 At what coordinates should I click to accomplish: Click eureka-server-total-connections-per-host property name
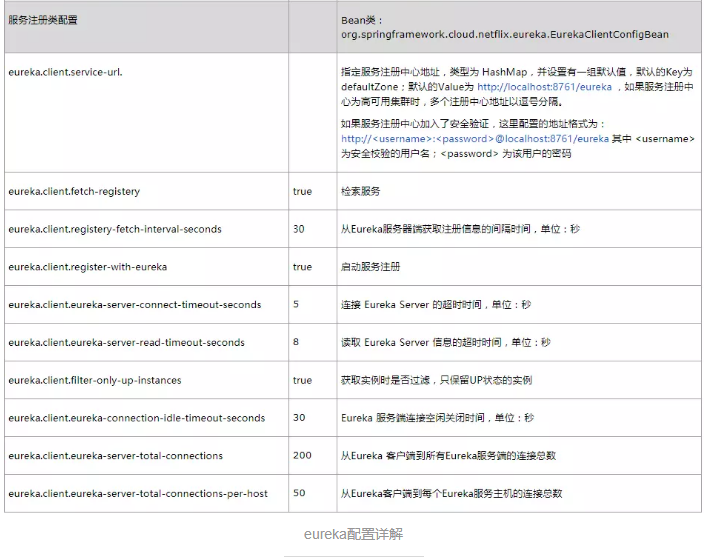tap(137, 493)
